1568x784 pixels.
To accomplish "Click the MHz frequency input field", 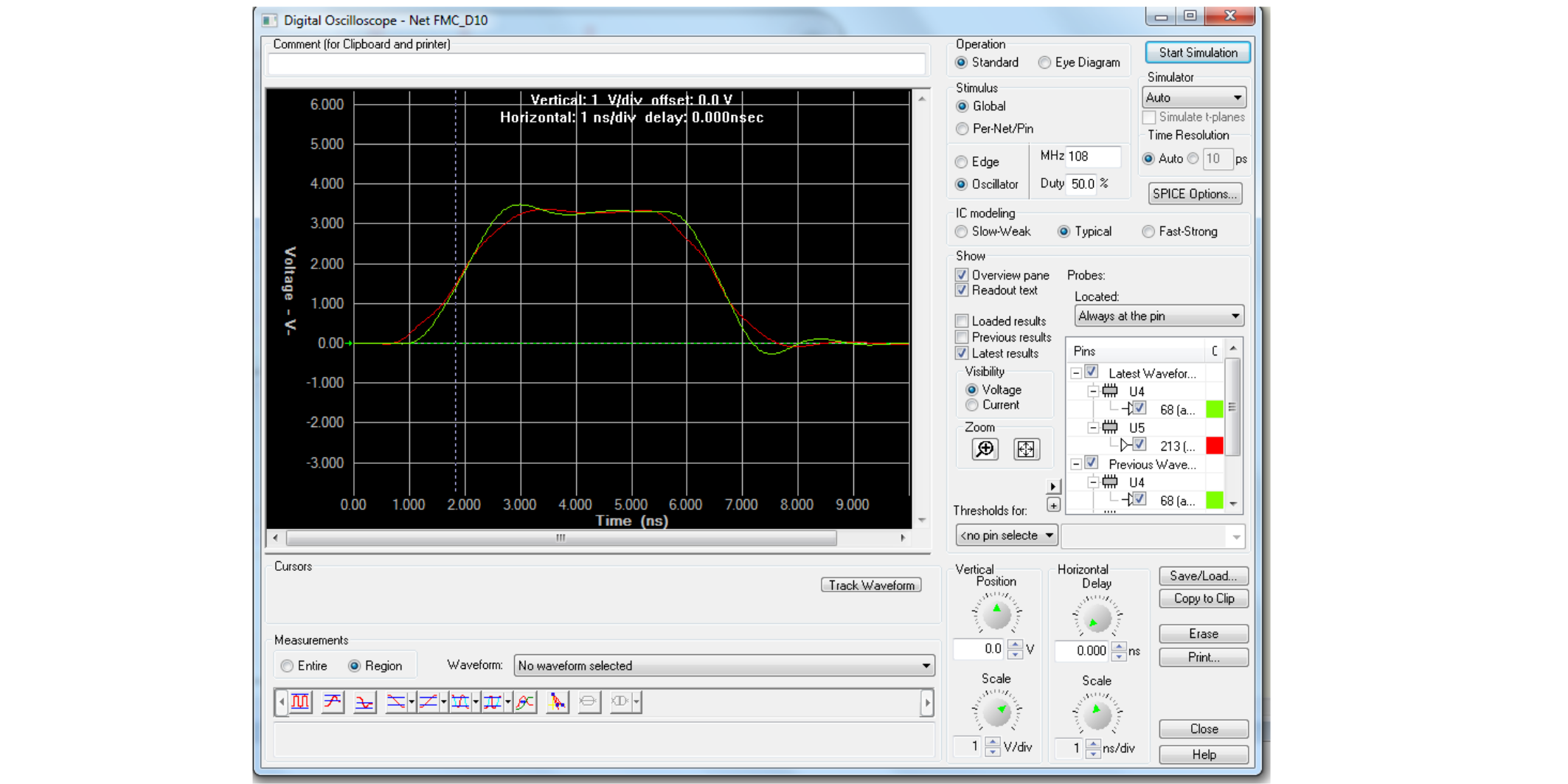I will [x=1093, y=156].
